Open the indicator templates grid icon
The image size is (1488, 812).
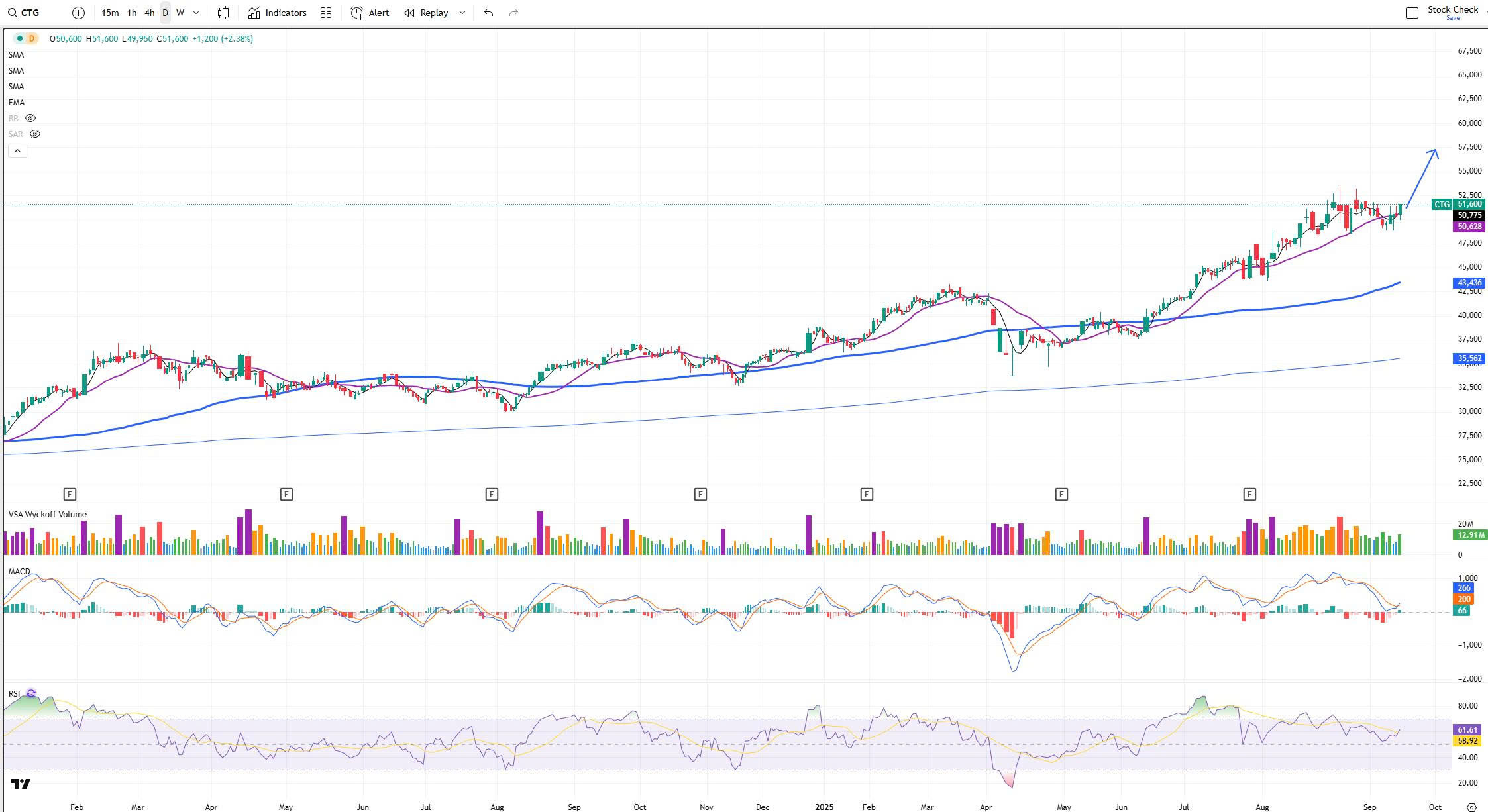[325, 13]
